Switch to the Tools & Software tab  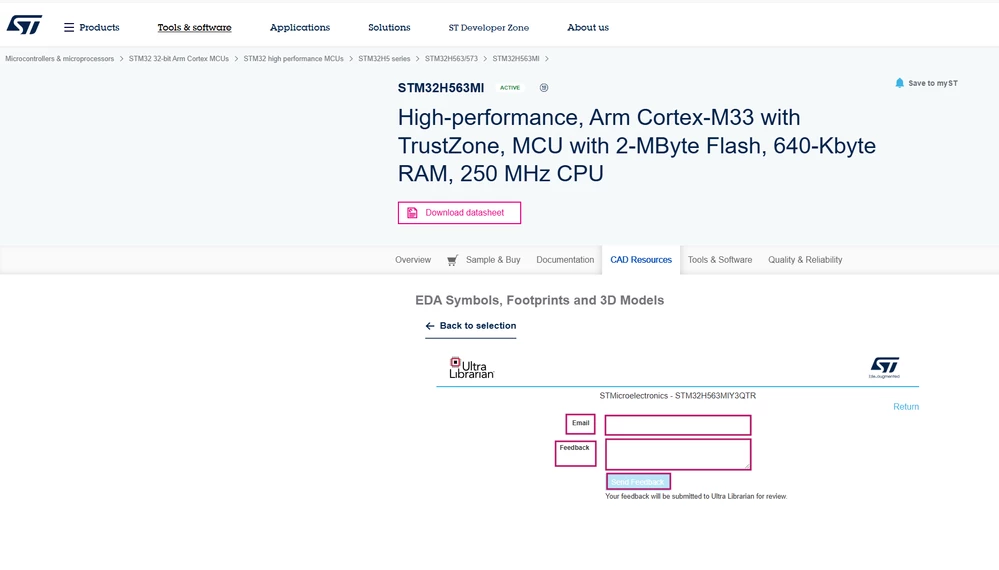pos(720,260)
